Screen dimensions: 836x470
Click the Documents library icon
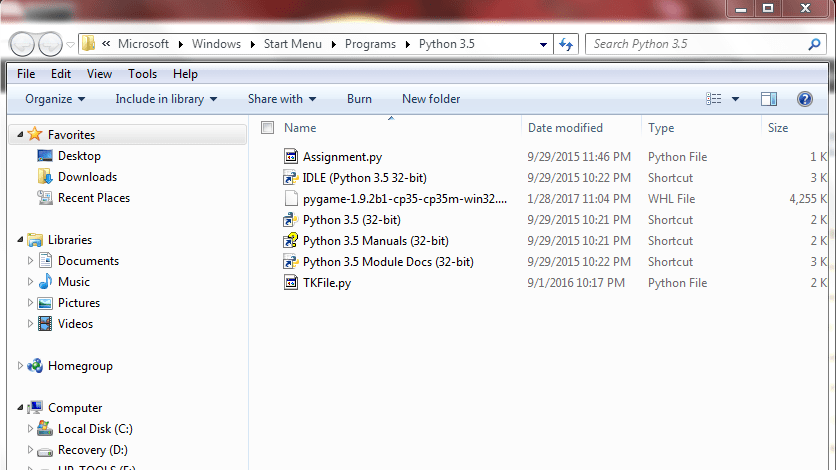pos(45,261)
